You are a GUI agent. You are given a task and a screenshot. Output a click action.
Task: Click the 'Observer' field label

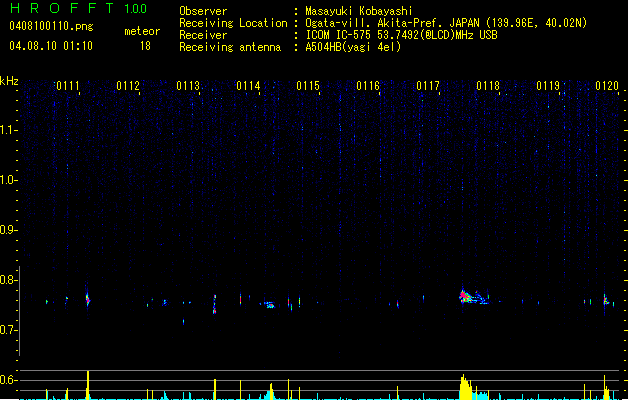pos(203,11)
